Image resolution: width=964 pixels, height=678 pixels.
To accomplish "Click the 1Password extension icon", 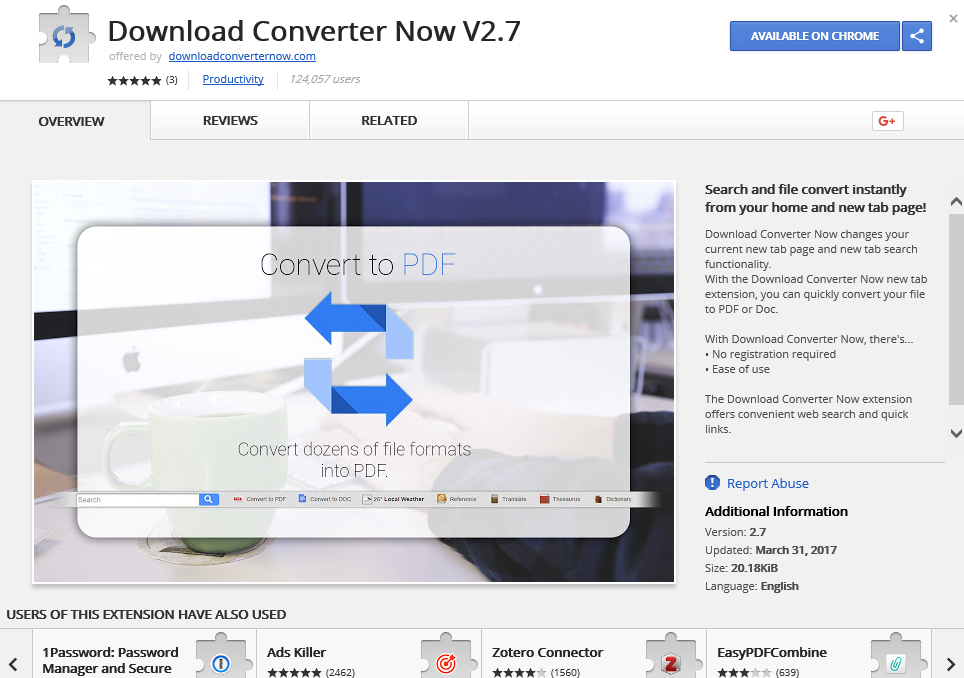I will [x=221, y=661].
